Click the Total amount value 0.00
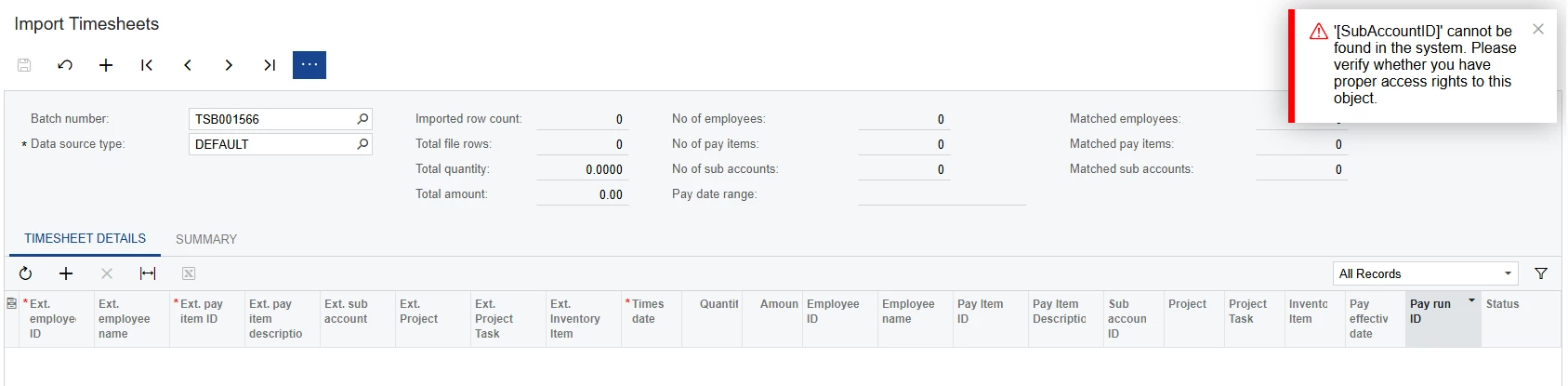 point(583,194)
